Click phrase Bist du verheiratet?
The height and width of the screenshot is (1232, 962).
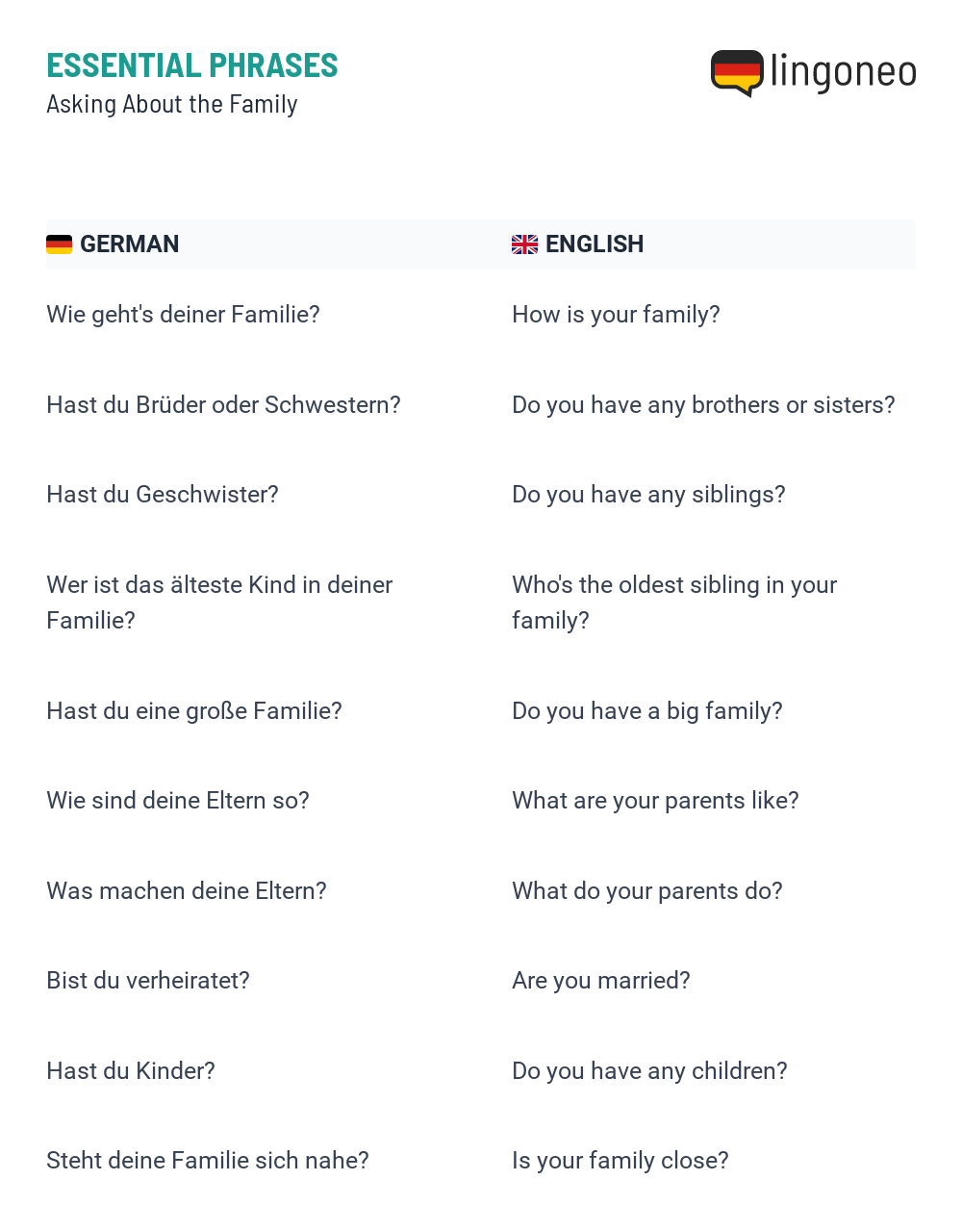(x=148, y=981)
